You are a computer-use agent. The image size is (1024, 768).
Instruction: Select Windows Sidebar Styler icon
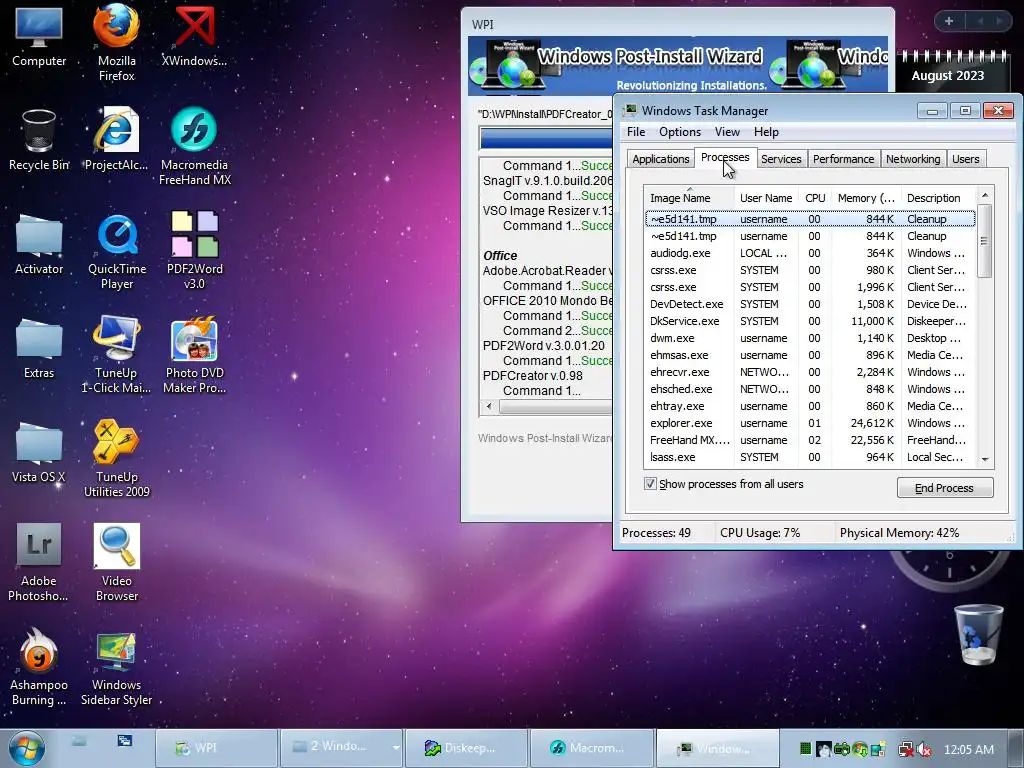(116, 667)
